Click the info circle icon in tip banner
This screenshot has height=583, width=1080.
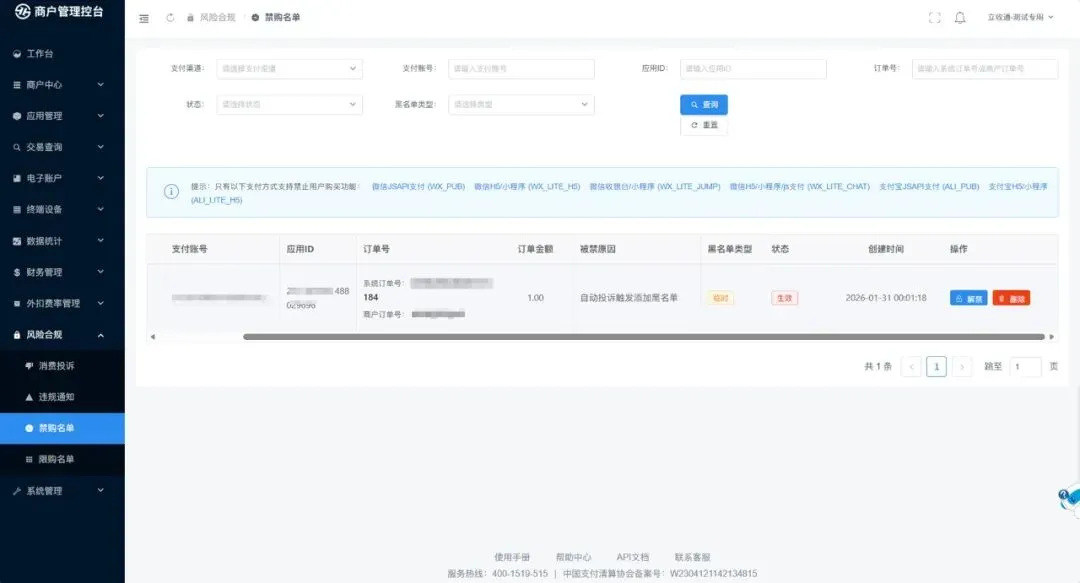[172, 192]
